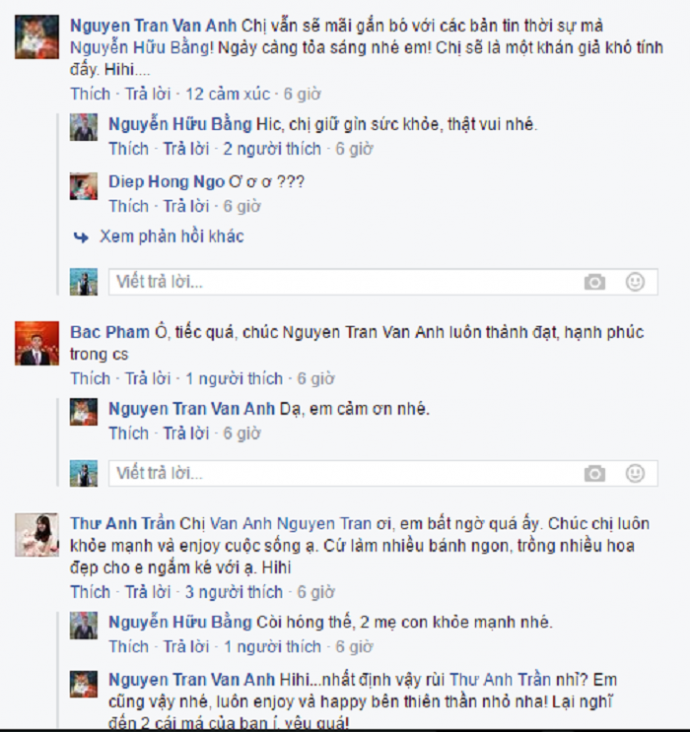Focus the second 'Viết trả lời...' field
690x732 pixels.
pyautogui.click(x=343, y=473)
